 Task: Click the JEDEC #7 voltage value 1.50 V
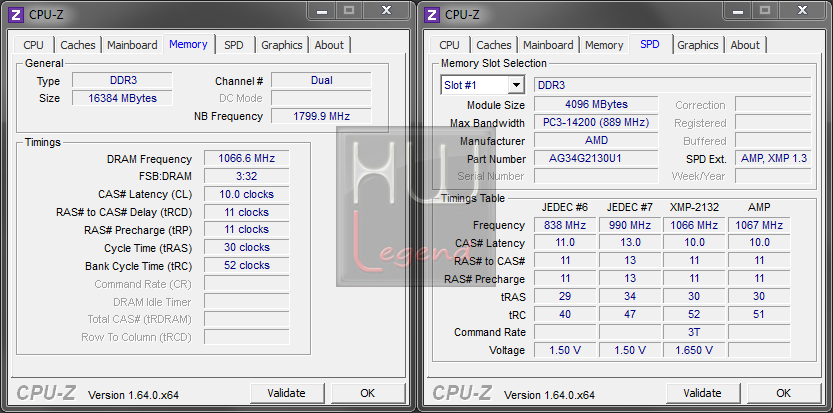point(630,350)
